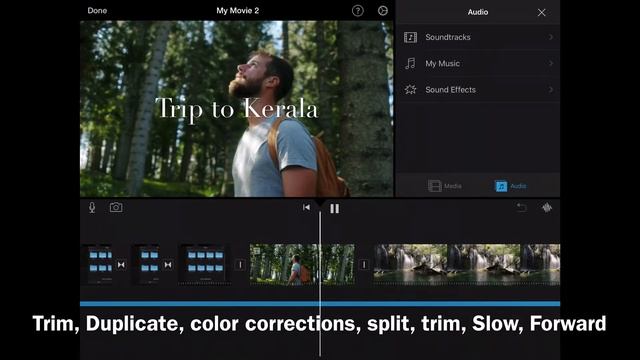This screenshot has width=640, height=360.
Task: Skip to the beginning of the movie
Action: 306,208
